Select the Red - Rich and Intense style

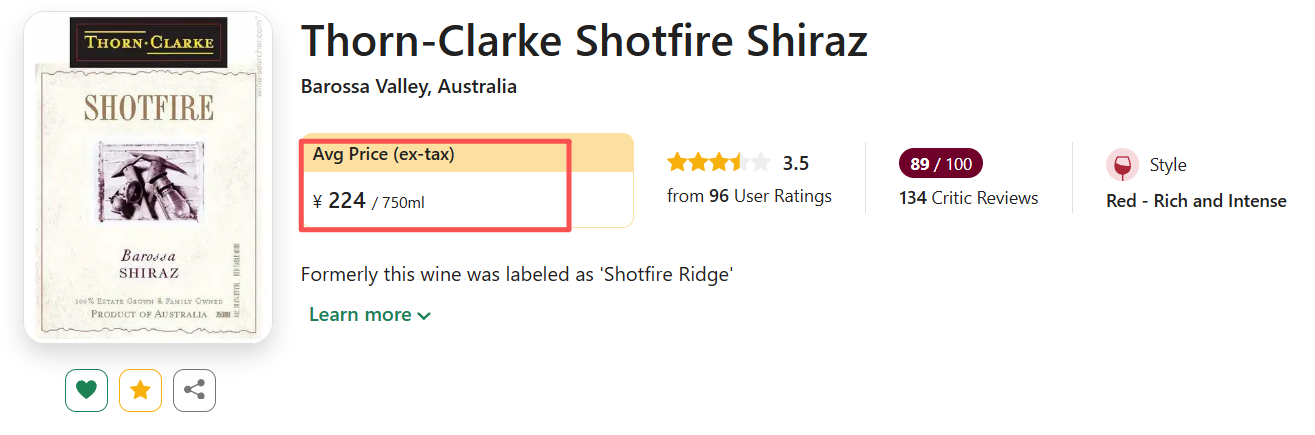tap(1196, 201)
